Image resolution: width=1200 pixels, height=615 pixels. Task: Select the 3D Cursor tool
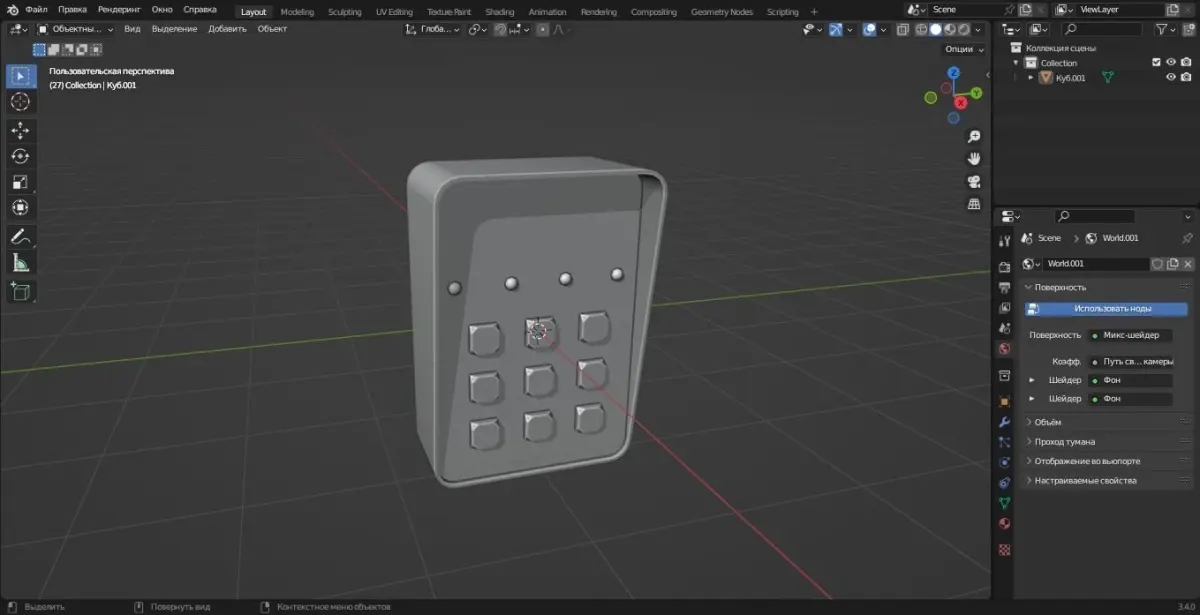(x=20, y=102)
